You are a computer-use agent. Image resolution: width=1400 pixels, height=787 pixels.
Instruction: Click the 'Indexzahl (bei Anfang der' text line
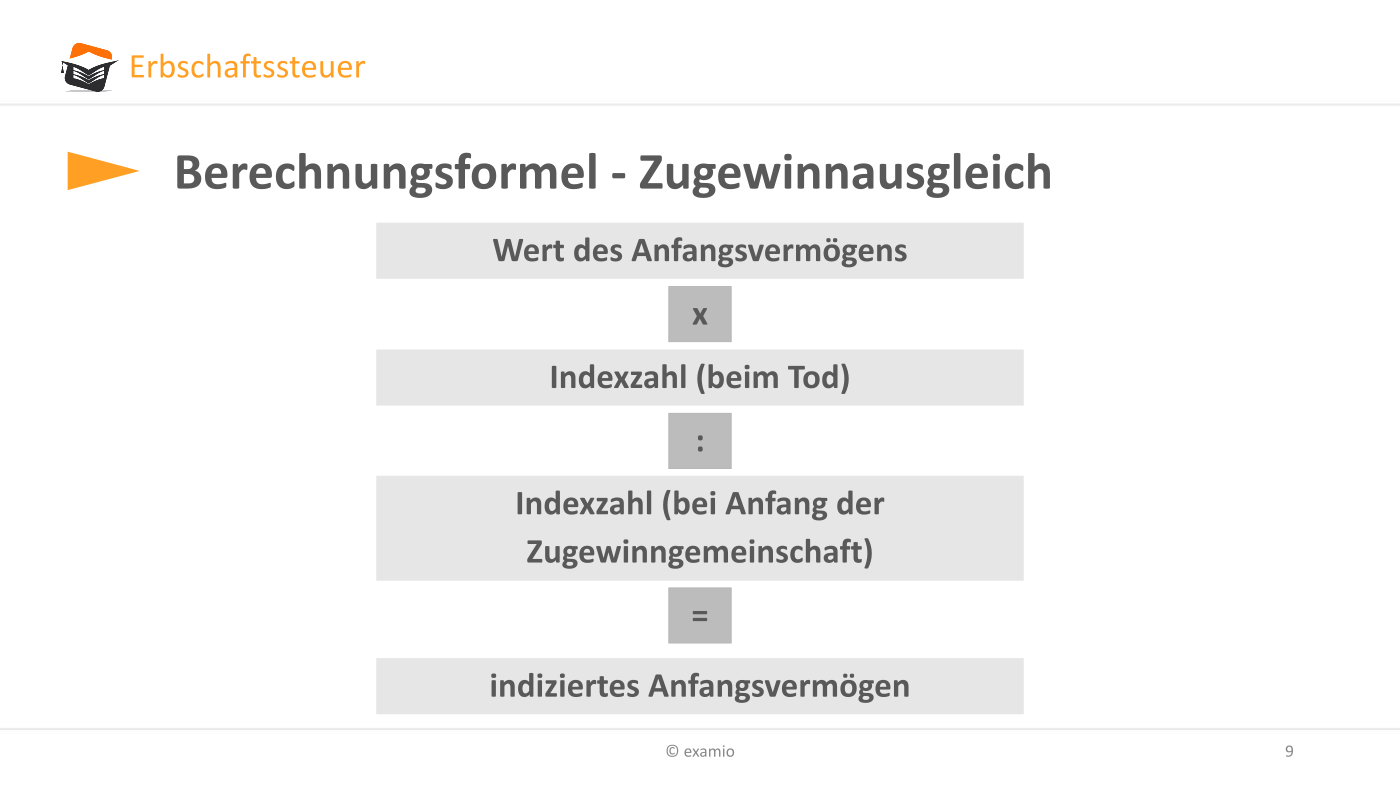point(700,503)
